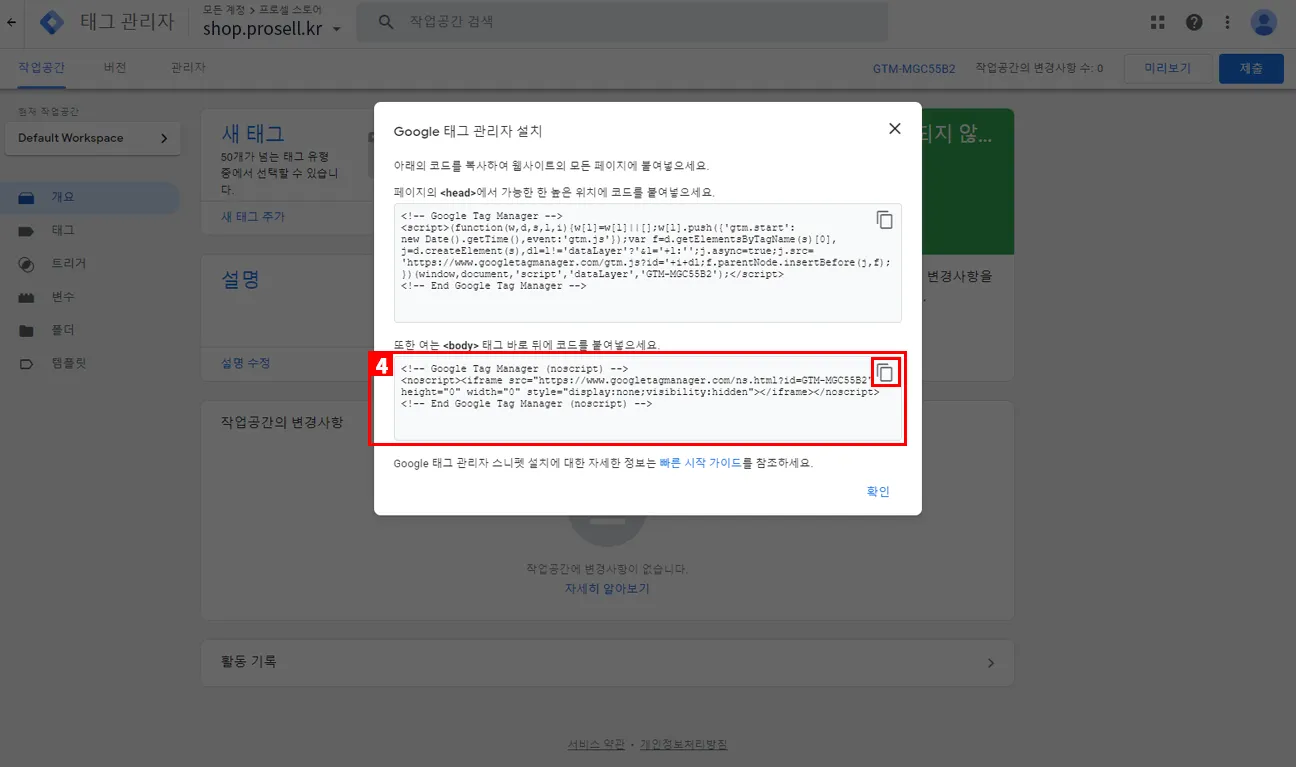Click the 설명 수정 link
The width and height of the screenshot is (1296, 767).
(x=245, y=363)
